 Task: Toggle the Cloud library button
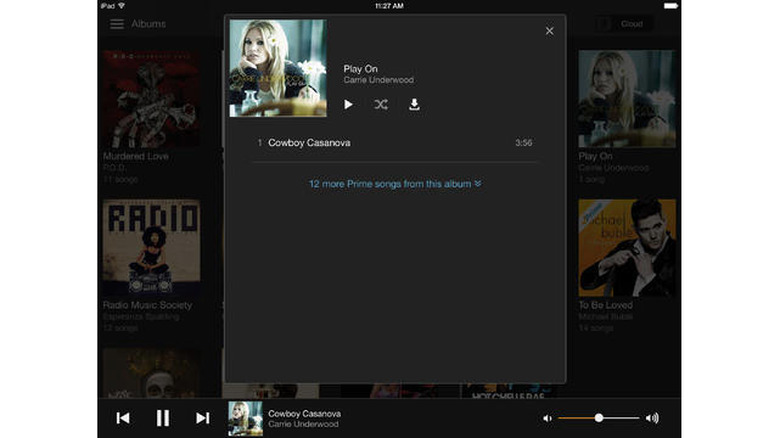[x=624, y=24]
